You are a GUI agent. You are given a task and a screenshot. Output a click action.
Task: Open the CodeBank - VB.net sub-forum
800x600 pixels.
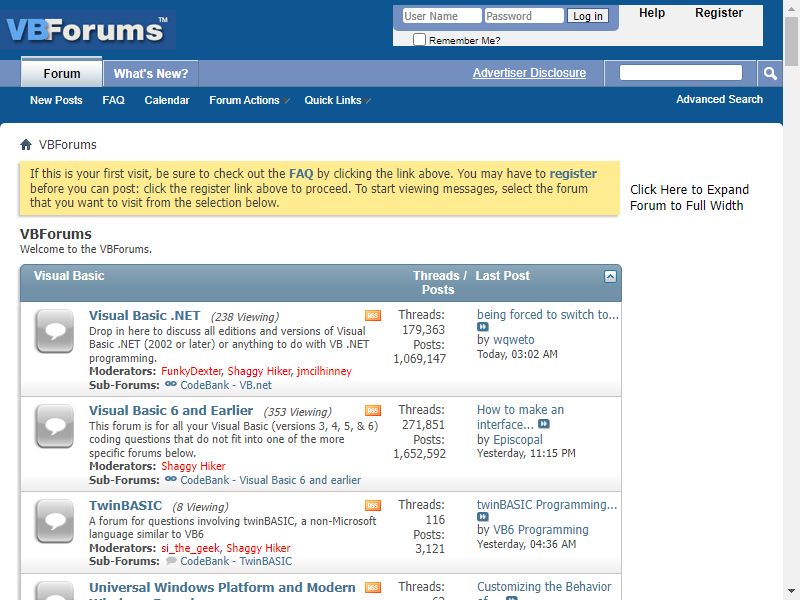click(x=226, y=385)
